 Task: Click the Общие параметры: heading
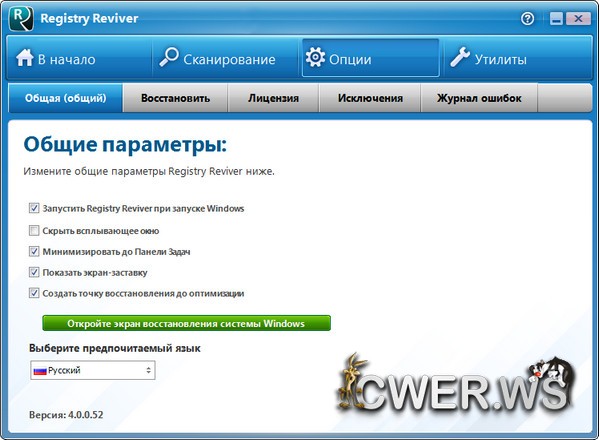pyautogui.click(x=125, y=145)
